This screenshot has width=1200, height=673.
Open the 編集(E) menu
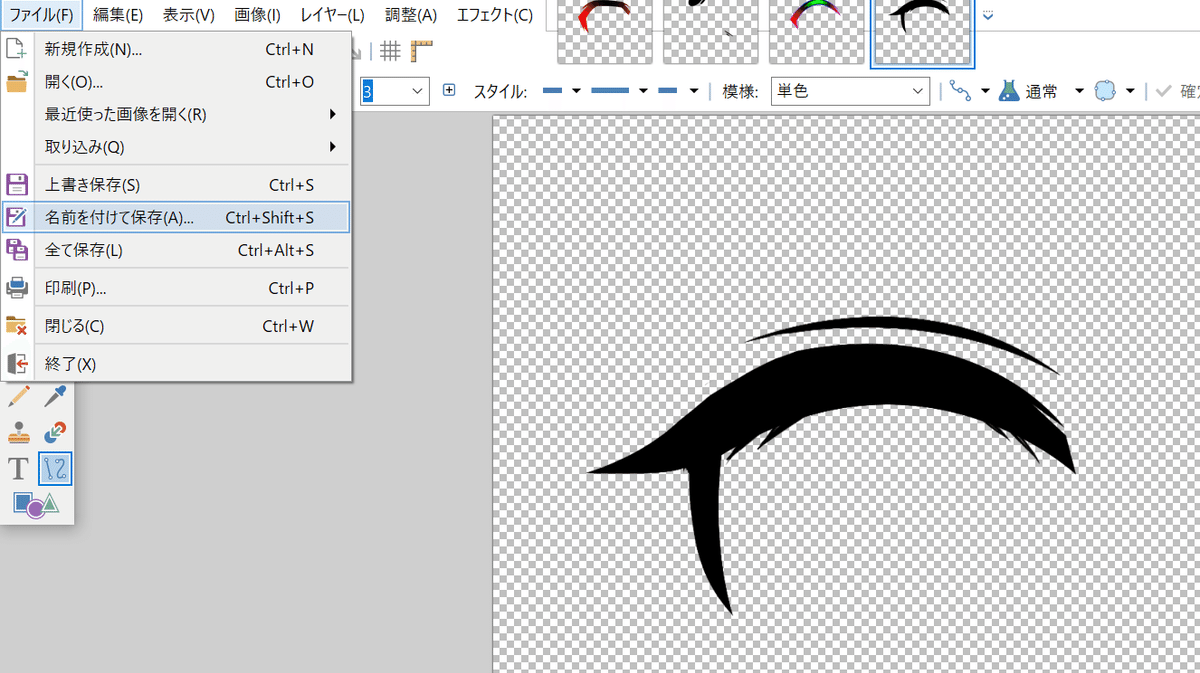coord(118,15)
